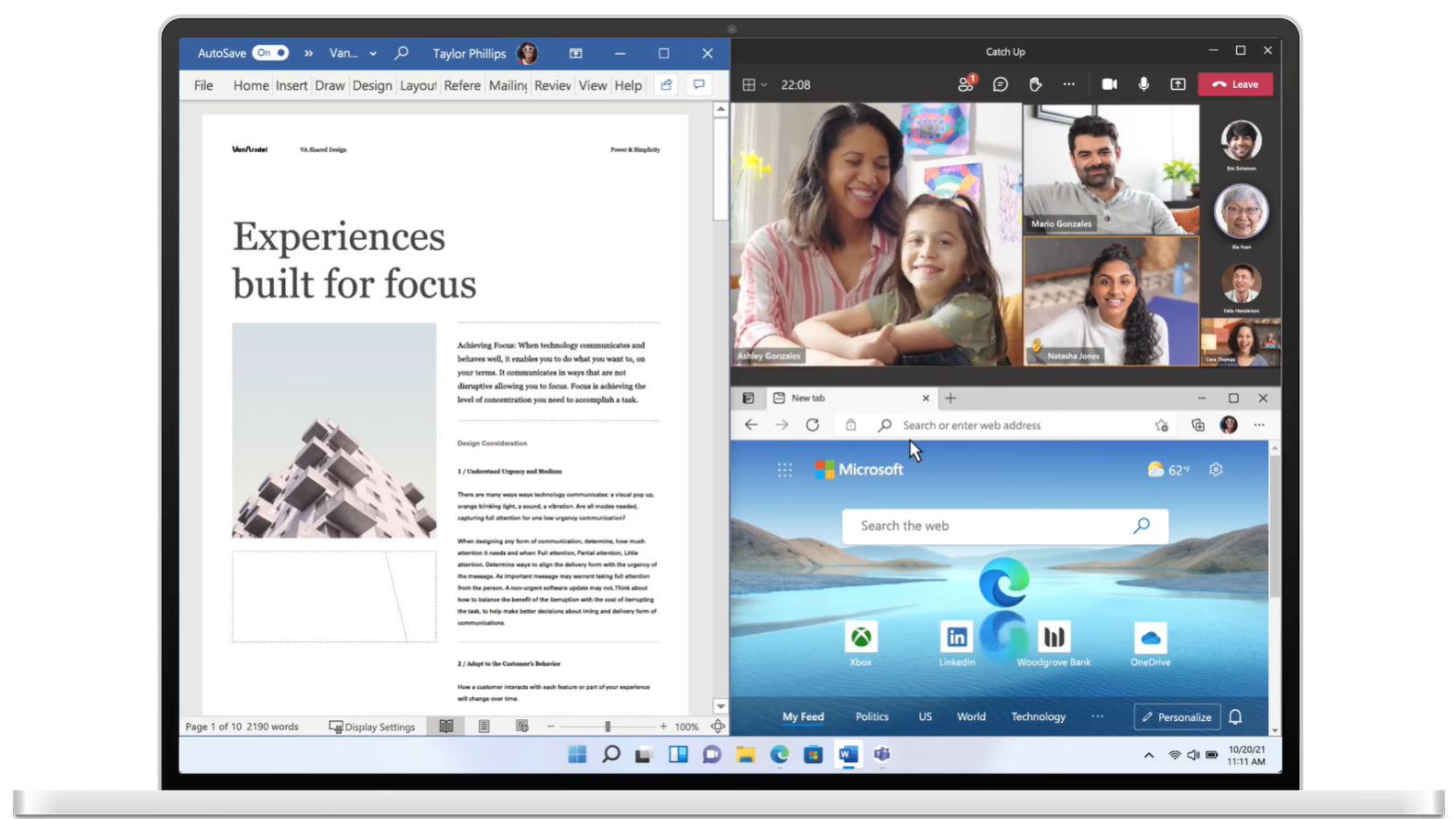Viewport: 1456px width, 819px height.
Task: Raise hand in Teams meeting
Action: pyautogui.click(x=1035, y=84)
